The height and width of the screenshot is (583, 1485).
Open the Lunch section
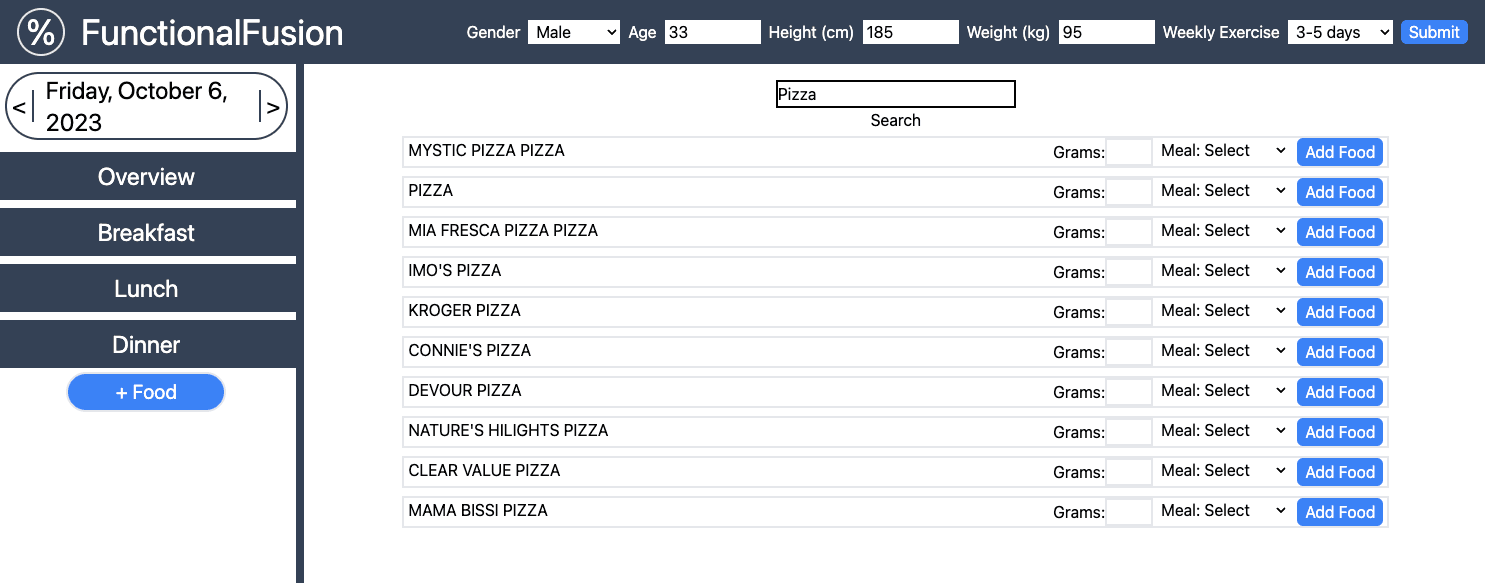(x=146, y=289)
